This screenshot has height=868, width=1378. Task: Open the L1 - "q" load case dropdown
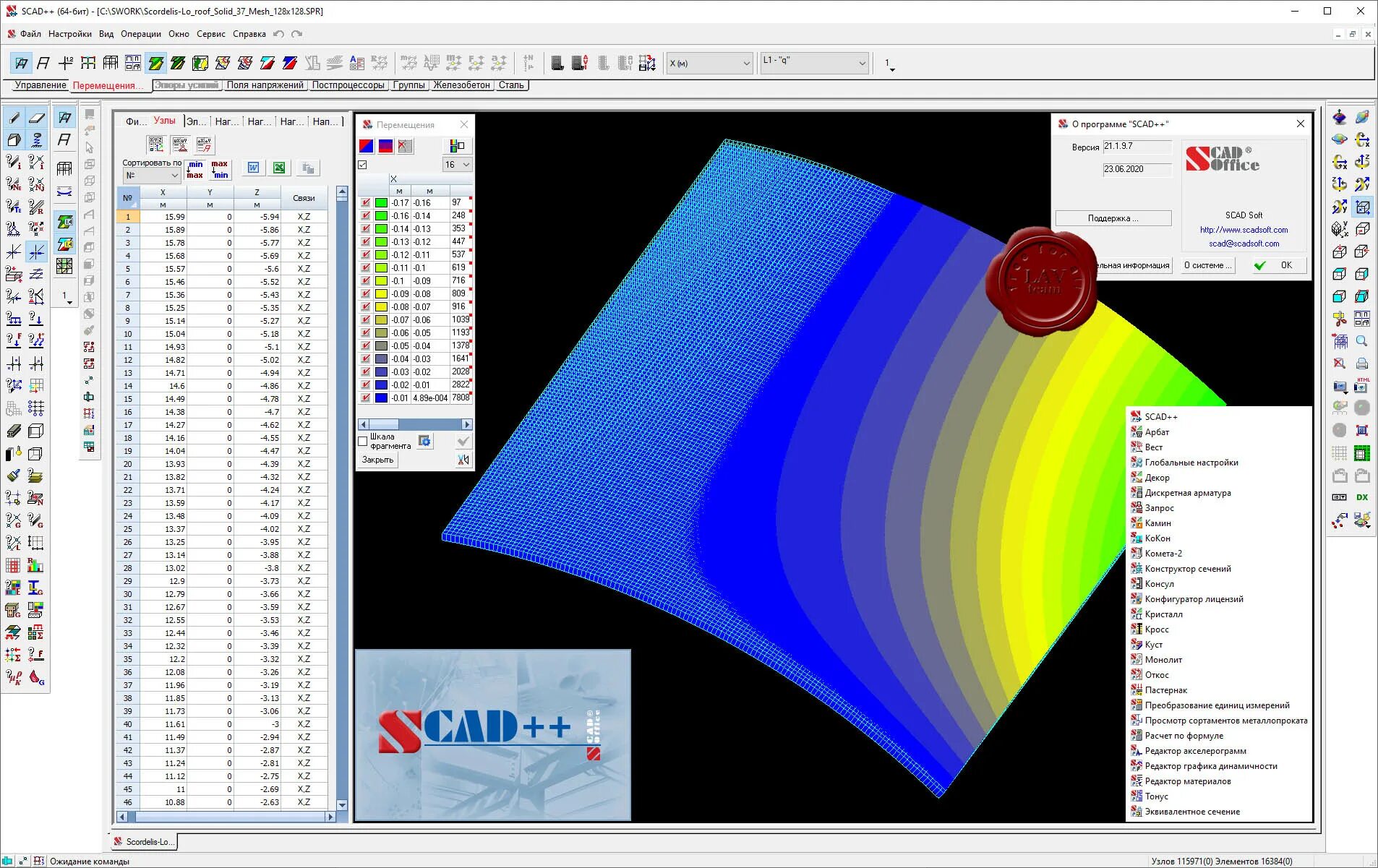coord(814,63)
